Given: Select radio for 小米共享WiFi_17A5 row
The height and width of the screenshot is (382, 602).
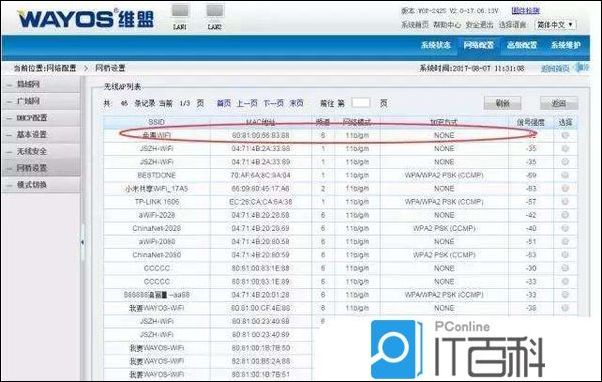Looking at the screenshot, I should pyautogui.click(x=565, y=189).
